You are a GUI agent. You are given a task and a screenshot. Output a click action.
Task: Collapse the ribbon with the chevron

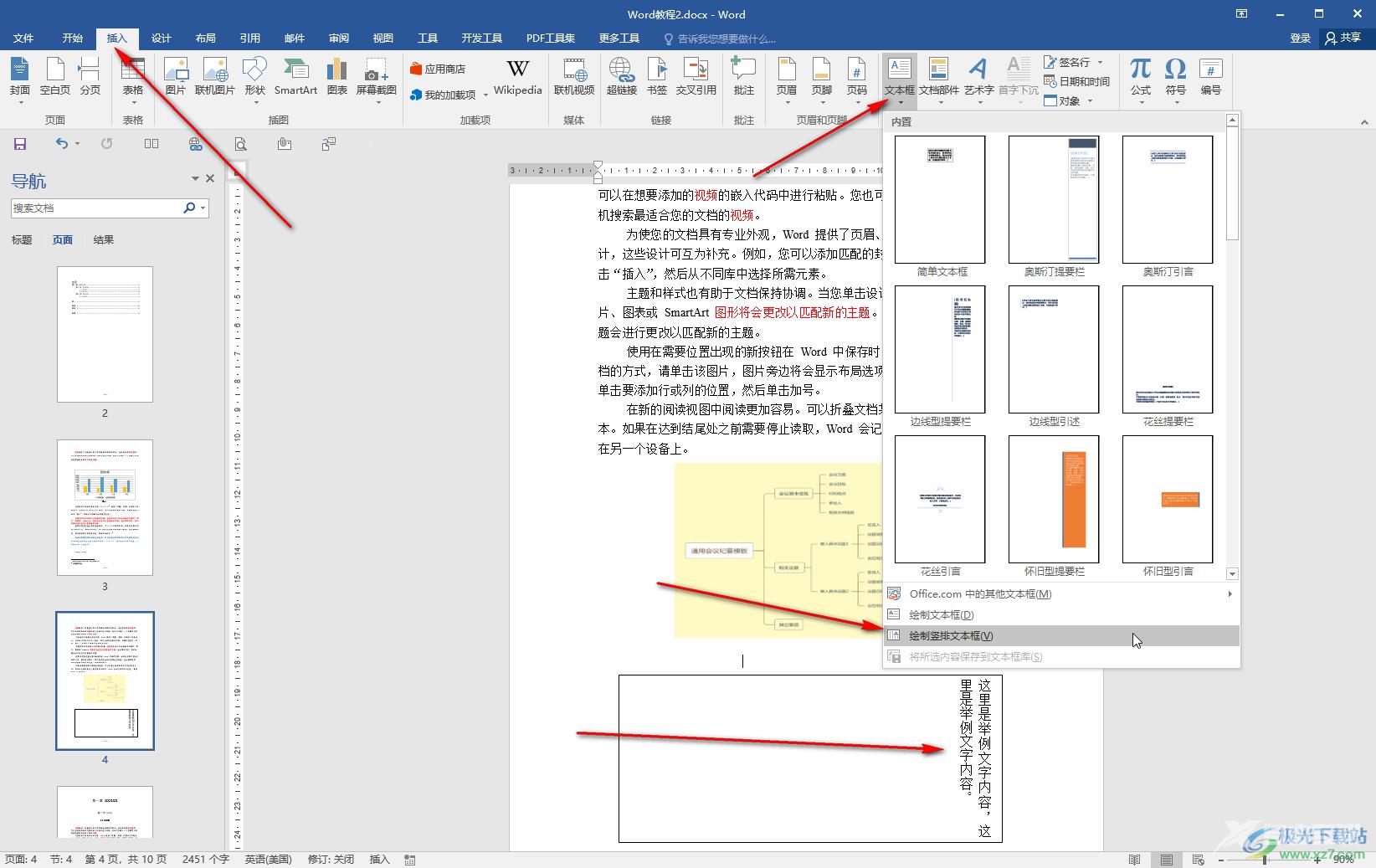(1364, 122)
